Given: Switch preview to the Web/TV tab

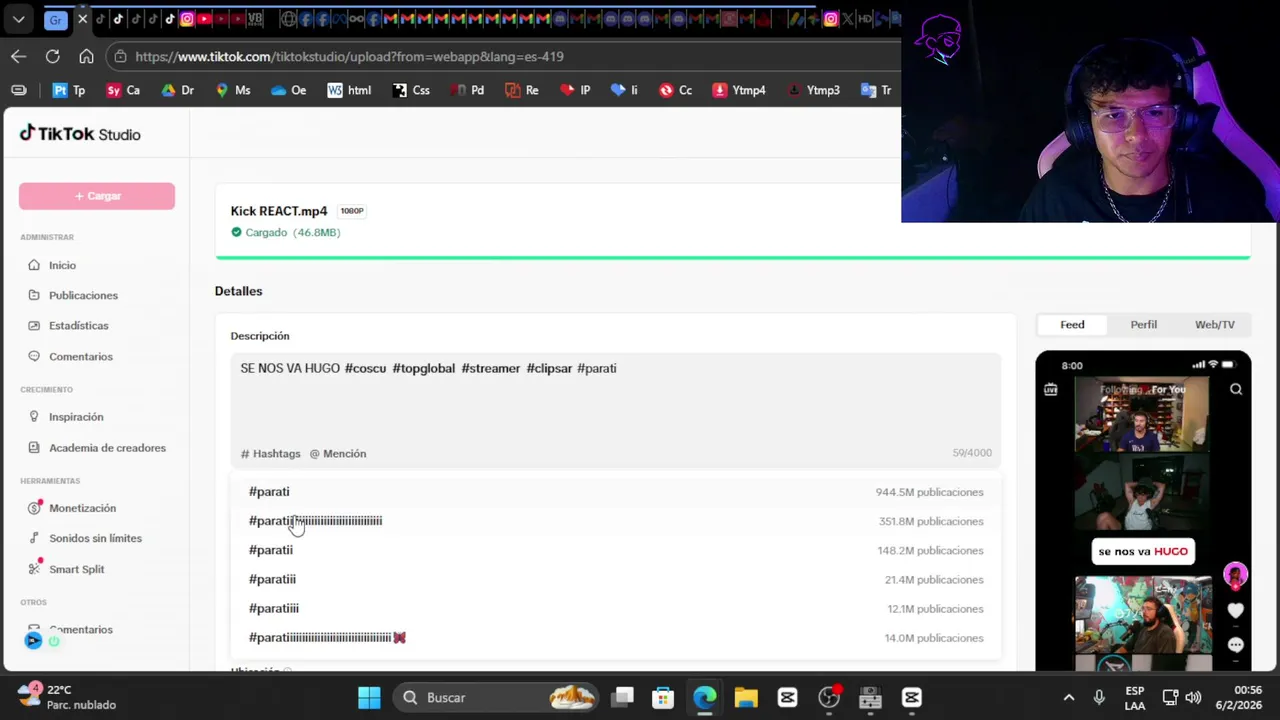Looking at the screenshot, I should pyautogui.click(x=1214, y=325).
